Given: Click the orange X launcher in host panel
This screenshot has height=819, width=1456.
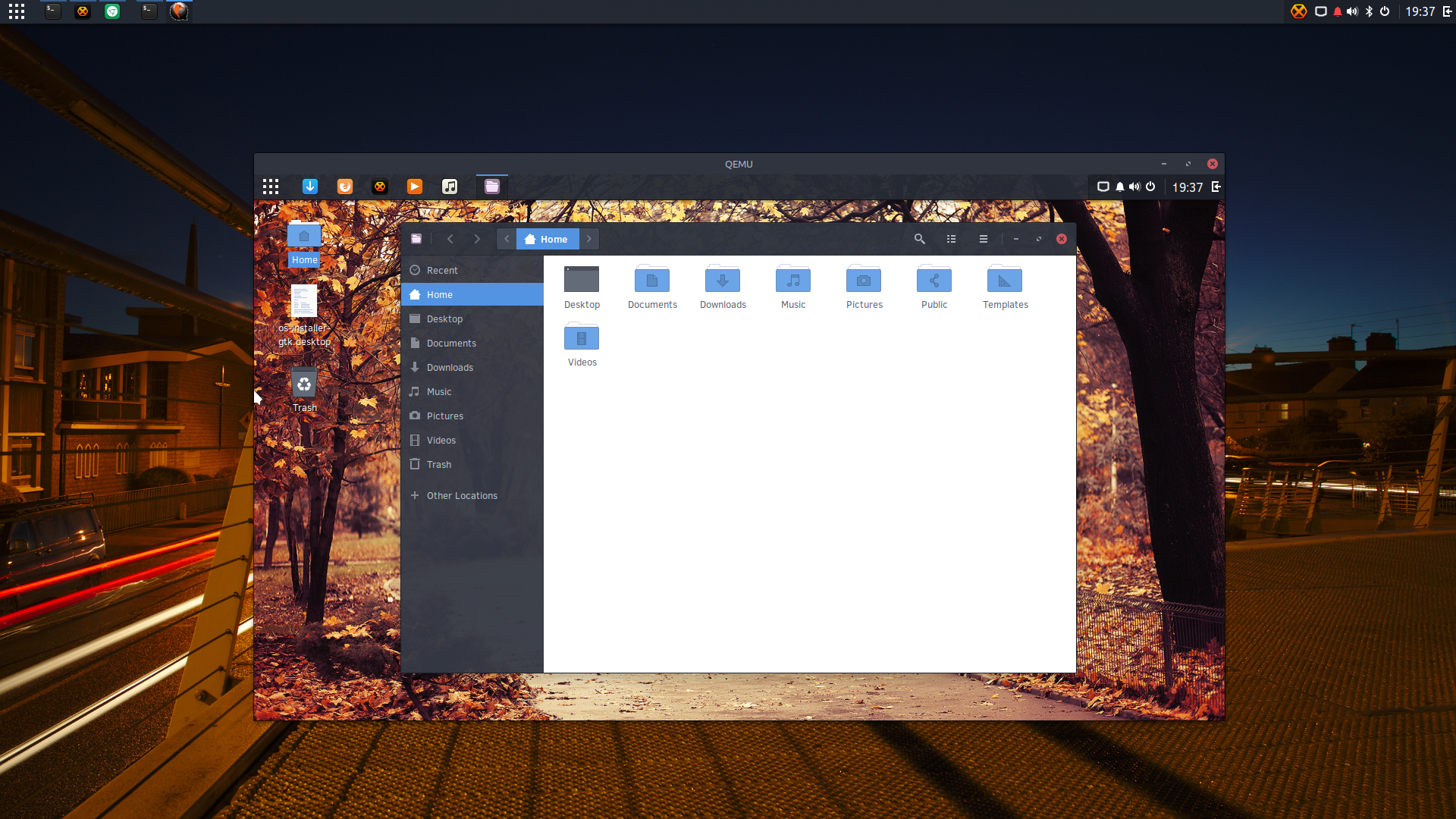Looking at the screenshot, I should click(x=83, y=11).
